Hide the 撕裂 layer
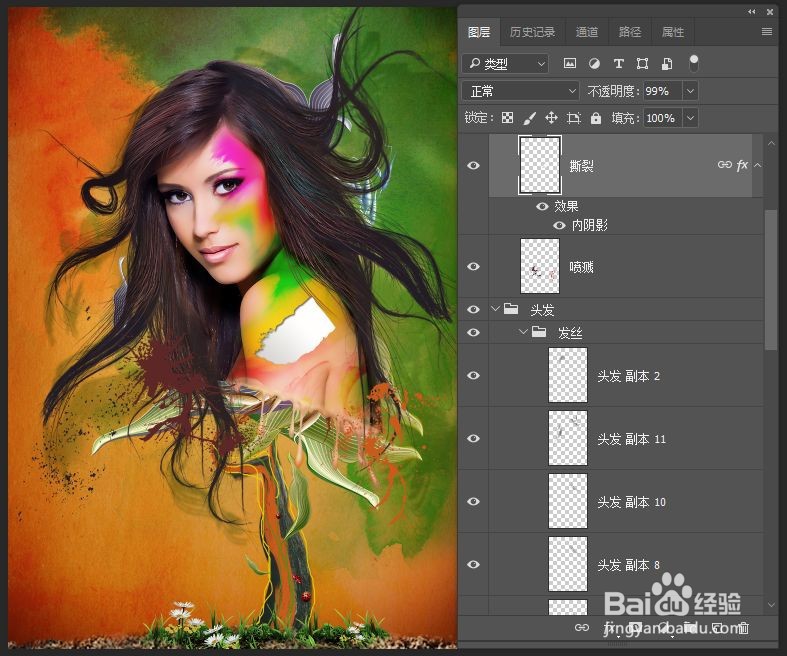787x656 pixels. tap(473, 165)
